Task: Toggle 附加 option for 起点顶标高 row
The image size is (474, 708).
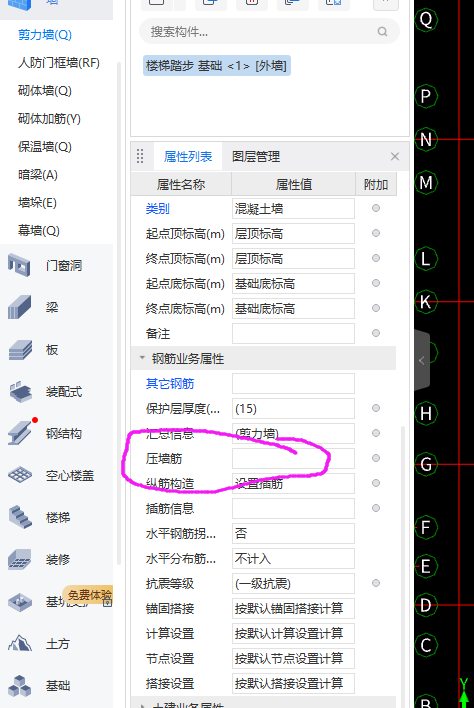Action: pos(376,233)
